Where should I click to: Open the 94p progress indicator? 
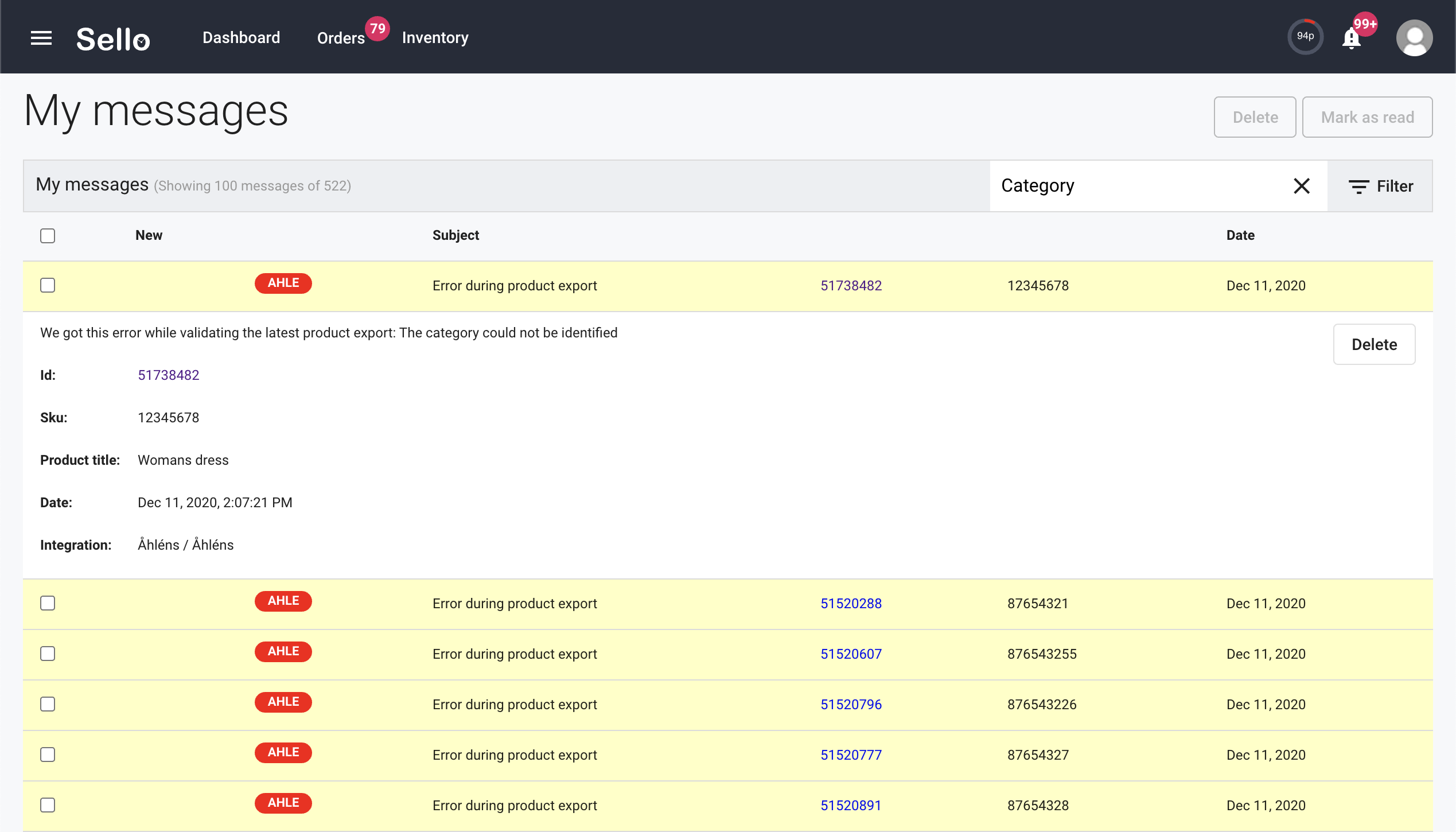tap(1305, 37)
